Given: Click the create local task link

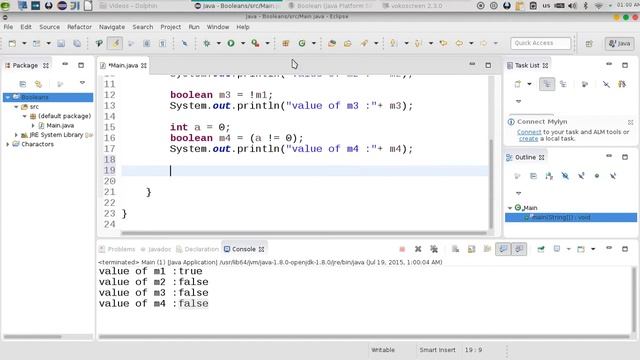Looking at the screenshot, I should [529, 139].
